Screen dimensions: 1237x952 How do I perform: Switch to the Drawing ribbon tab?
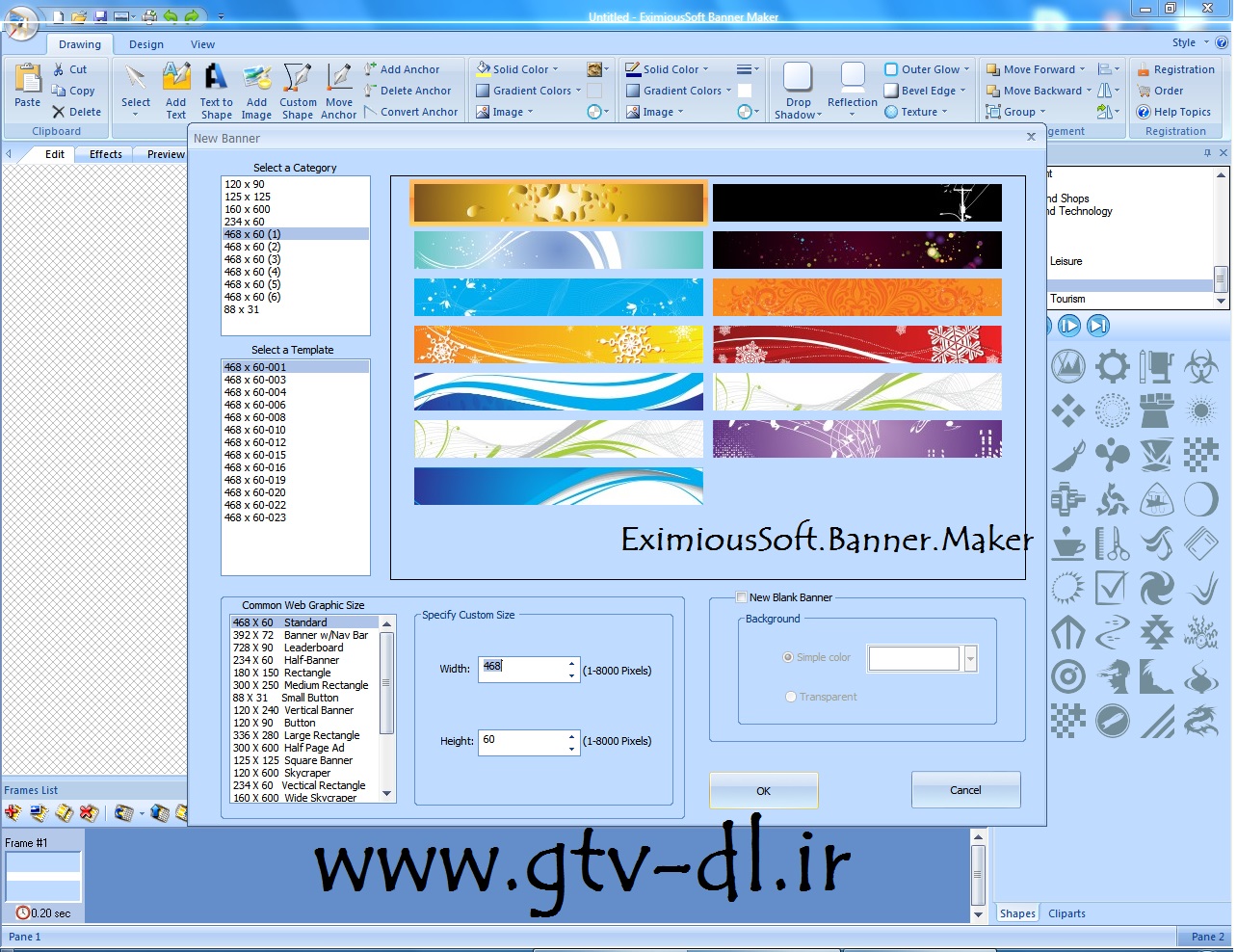coord(80,44)
